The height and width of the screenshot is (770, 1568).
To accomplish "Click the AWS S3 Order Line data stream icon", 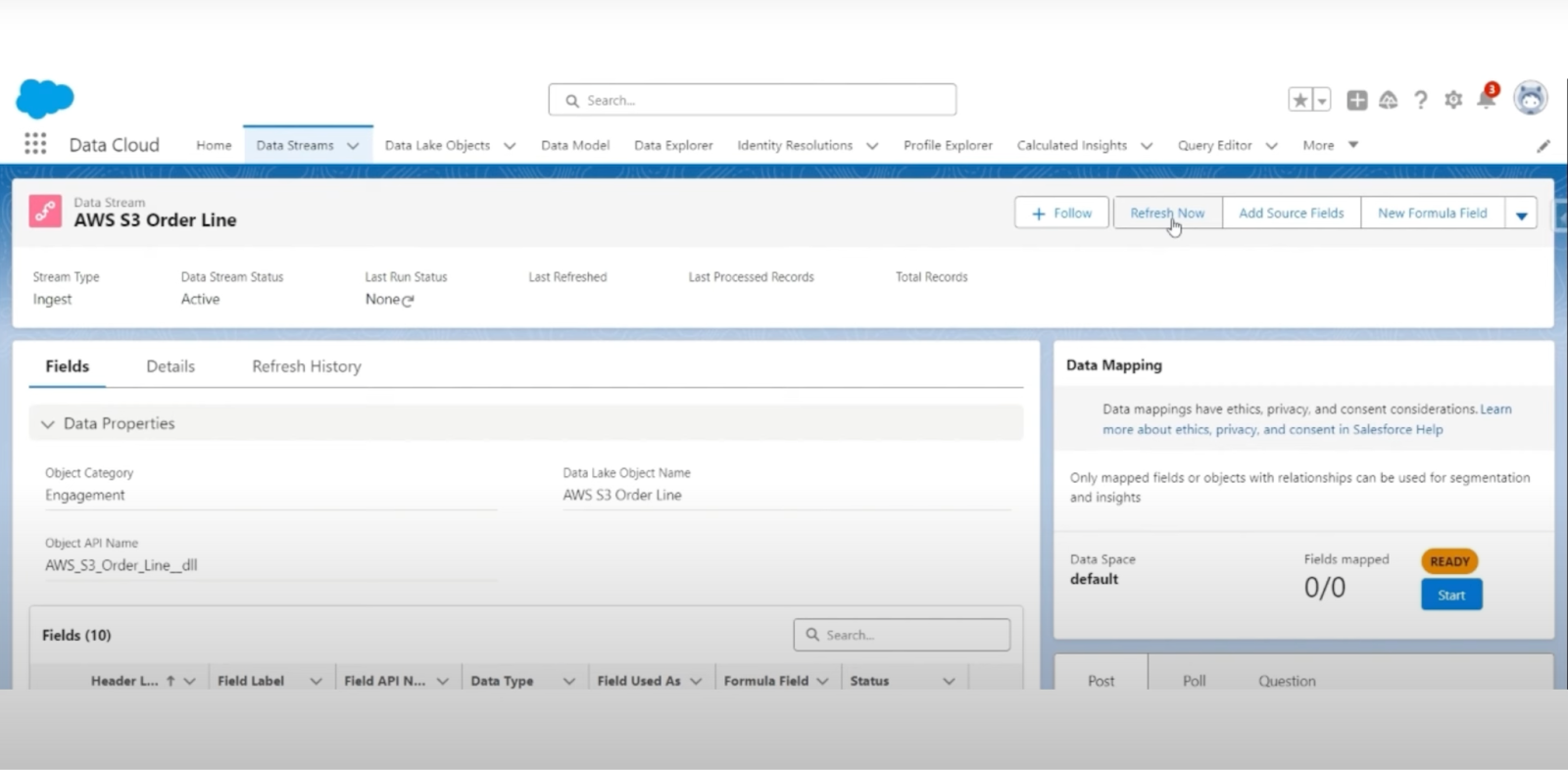I will point(45,211).
